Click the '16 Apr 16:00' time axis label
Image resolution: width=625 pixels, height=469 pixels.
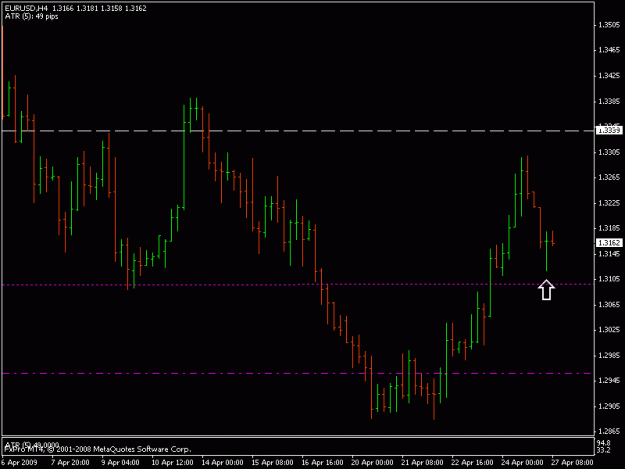pyautogui.click(x=322, y=463)
